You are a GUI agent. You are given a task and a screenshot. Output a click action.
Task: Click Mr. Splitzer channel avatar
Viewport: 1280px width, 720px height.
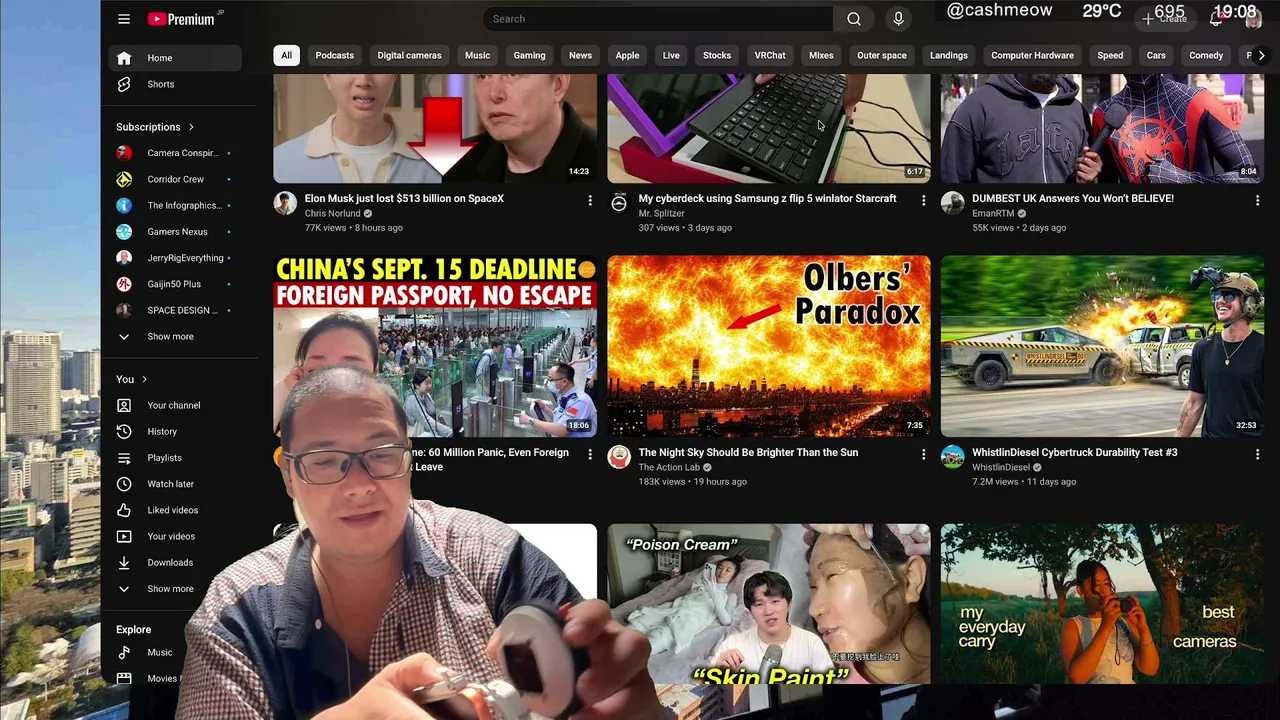tap(619, 204)
